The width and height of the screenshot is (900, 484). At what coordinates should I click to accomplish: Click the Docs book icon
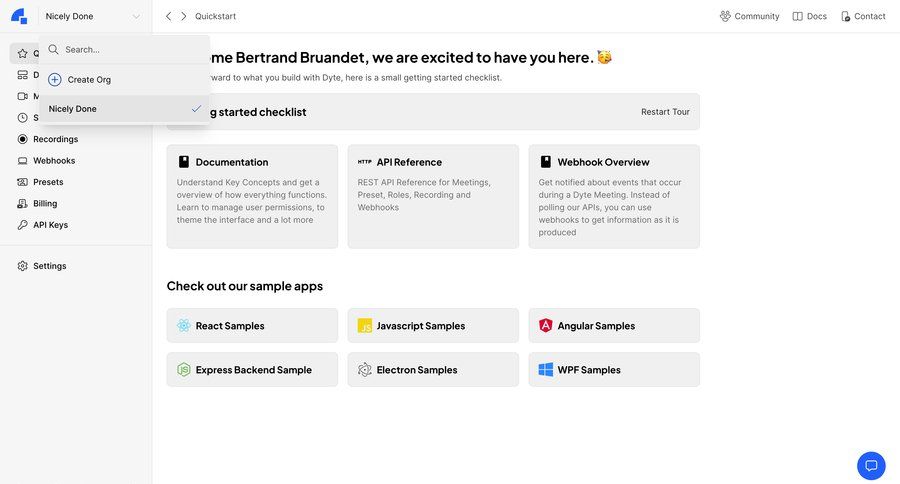797,16
